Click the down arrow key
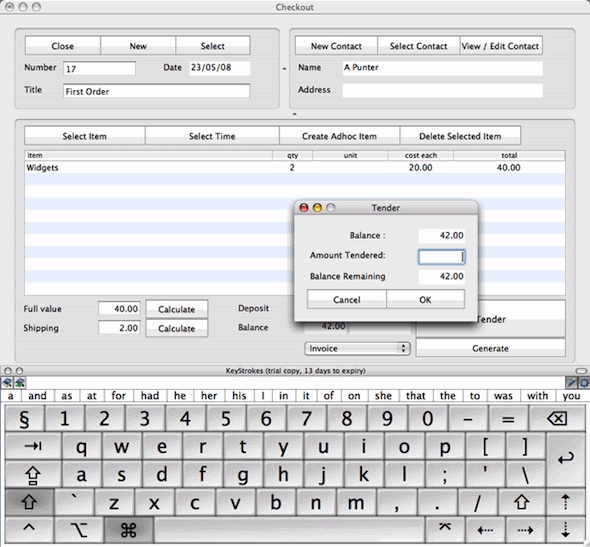 (x=566, y=530)
